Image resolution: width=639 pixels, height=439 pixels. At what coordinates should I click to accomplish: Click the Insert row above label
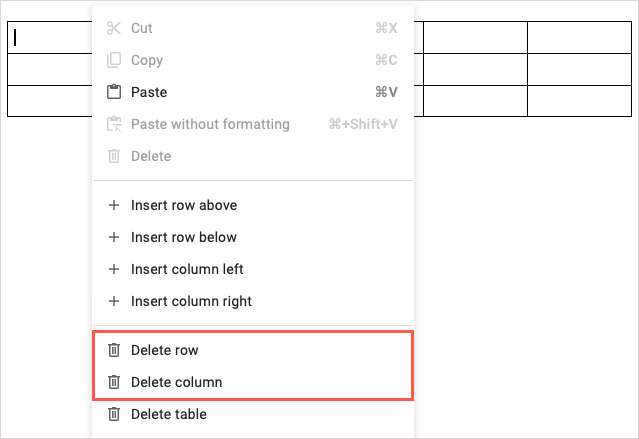184,205
